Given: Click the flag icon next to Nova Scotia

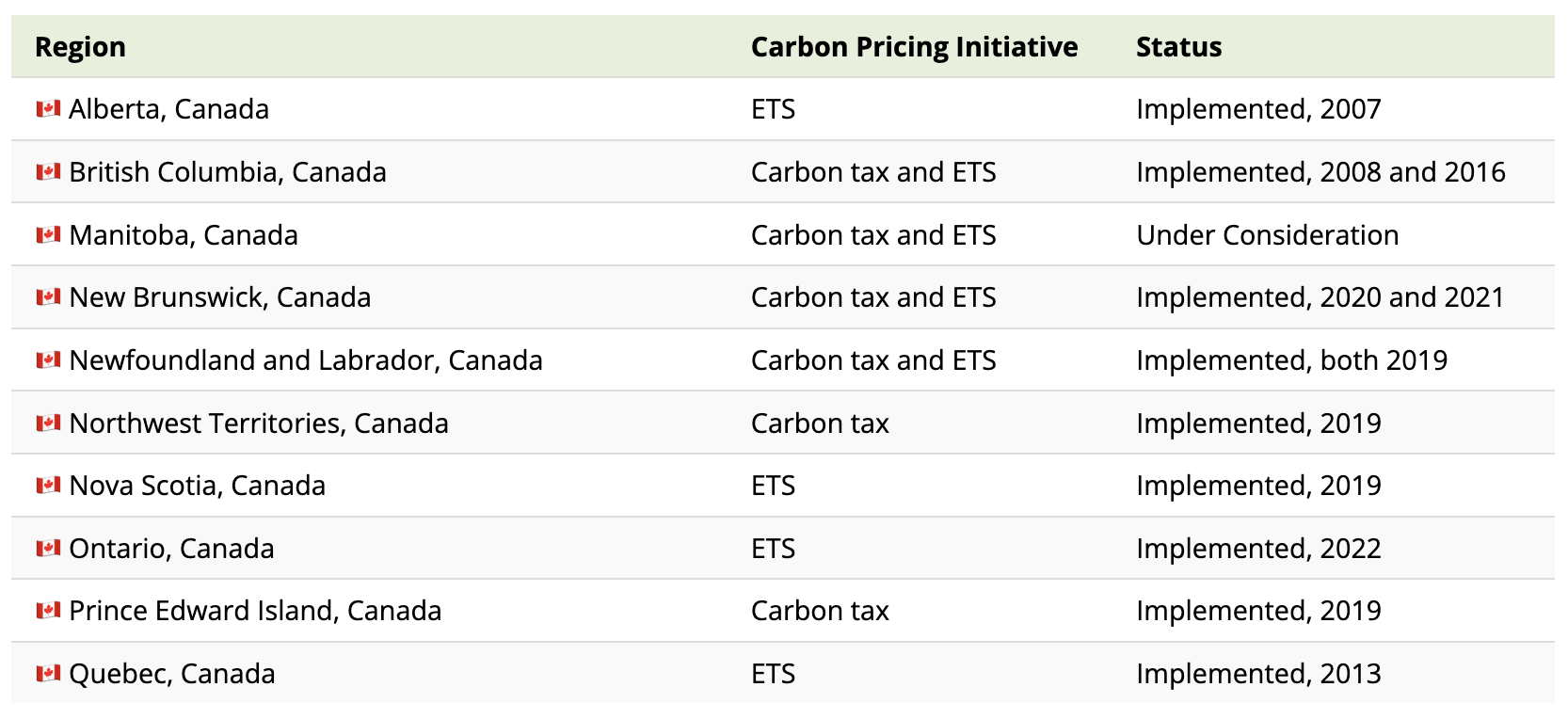Looking at the screenshot, I should 48,486.
